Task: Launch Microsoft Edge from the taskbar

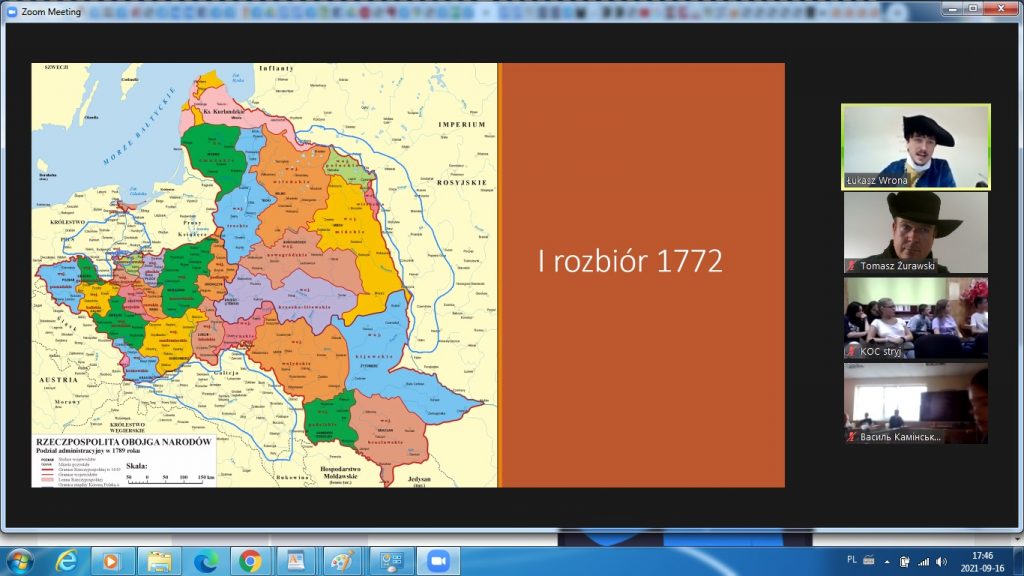Action: (206, 560)
